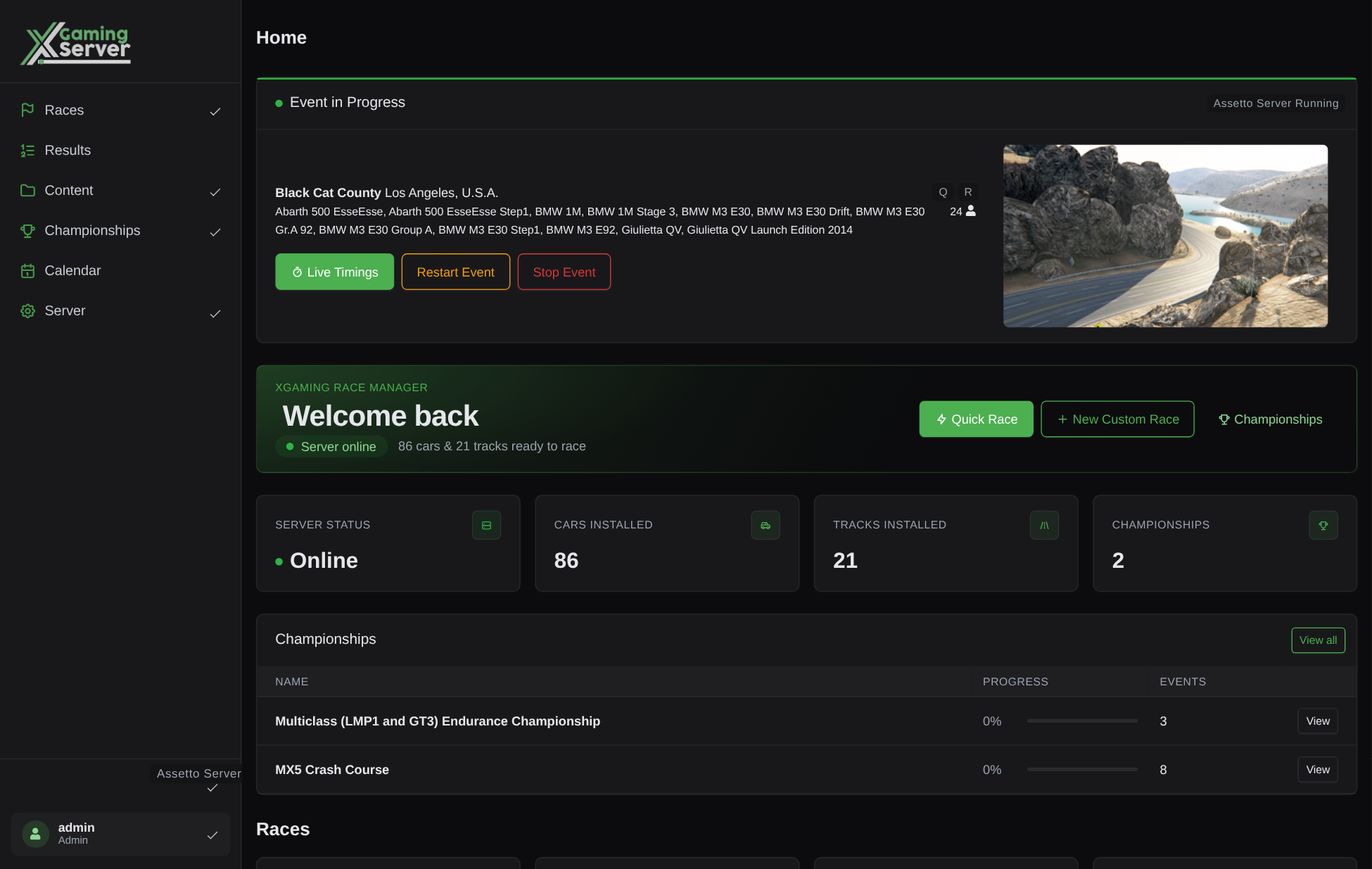Open the admin account dropdown chevron
Screen dimensions: 1372x869
(212, 835)
